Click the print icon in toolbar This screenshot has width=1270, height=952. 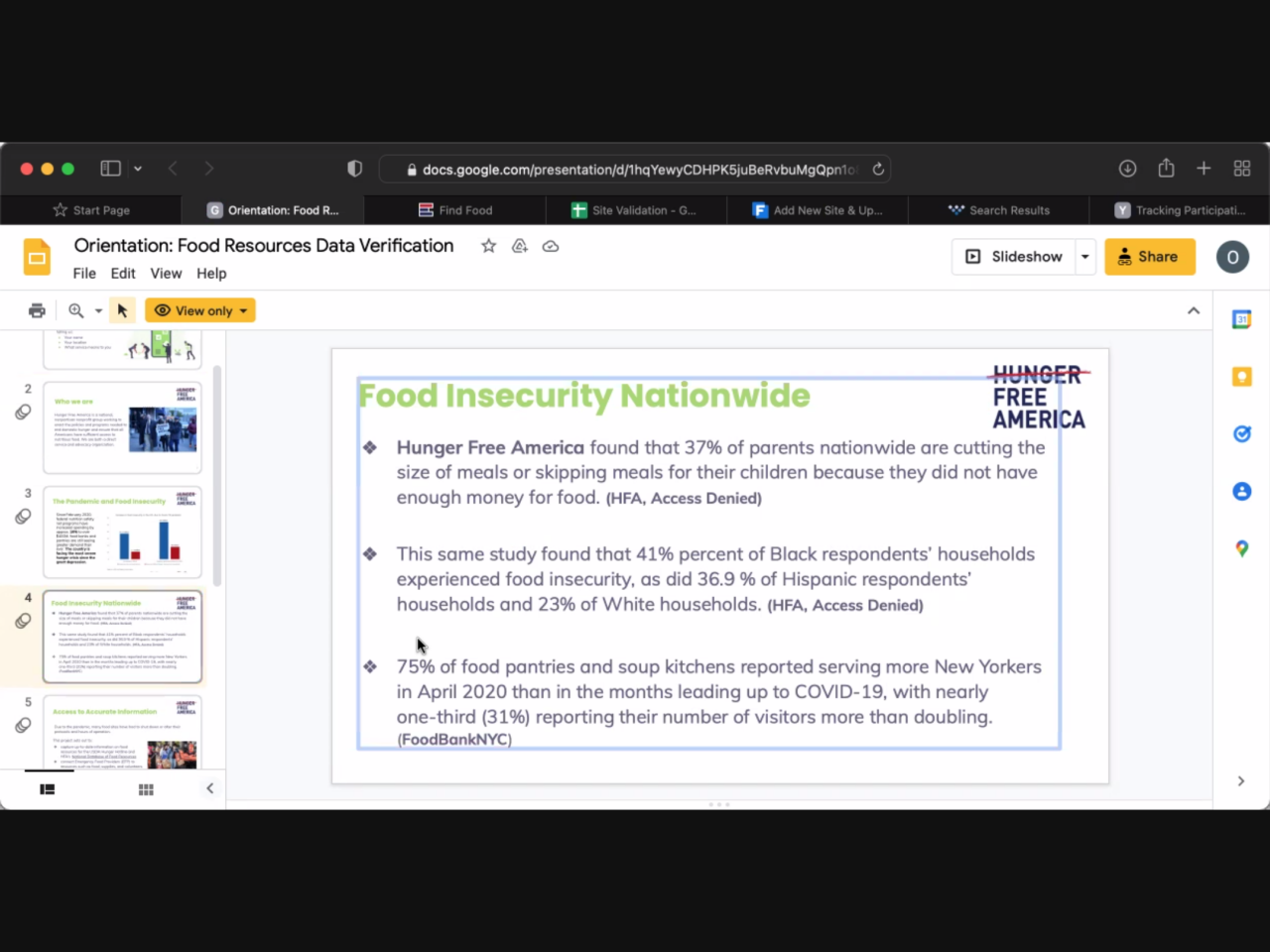pos(37,310)
